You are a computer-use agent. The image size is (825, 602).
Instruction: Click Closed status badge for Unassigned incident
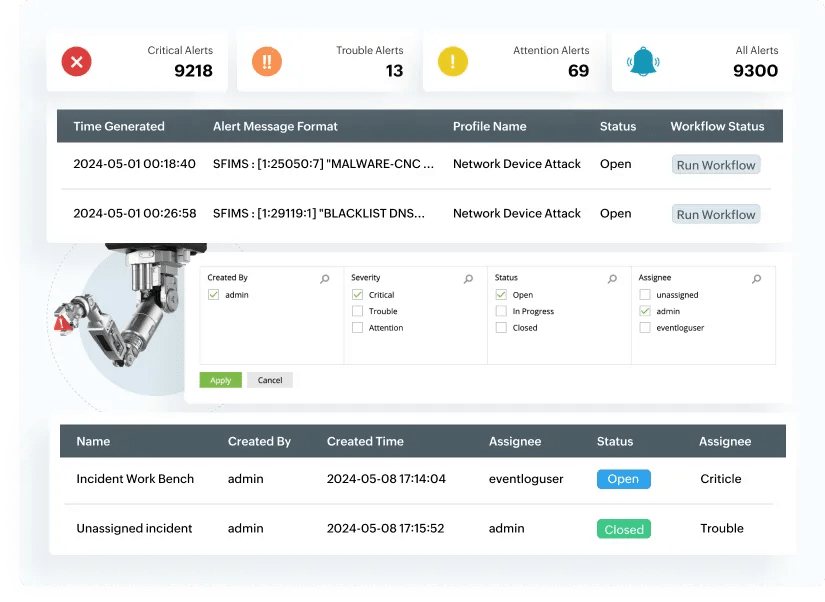[623, 529]
